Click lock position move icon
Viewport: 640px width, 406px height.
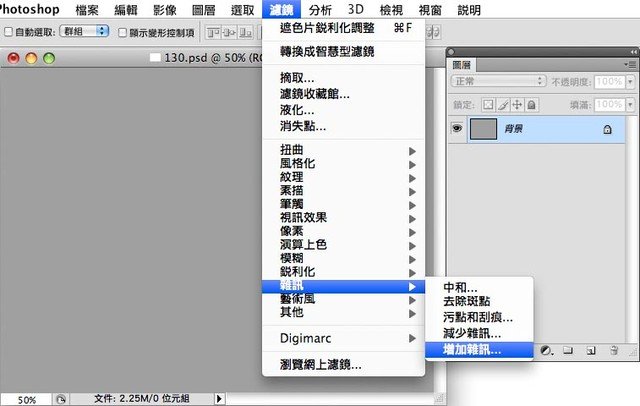click(517, 105)
